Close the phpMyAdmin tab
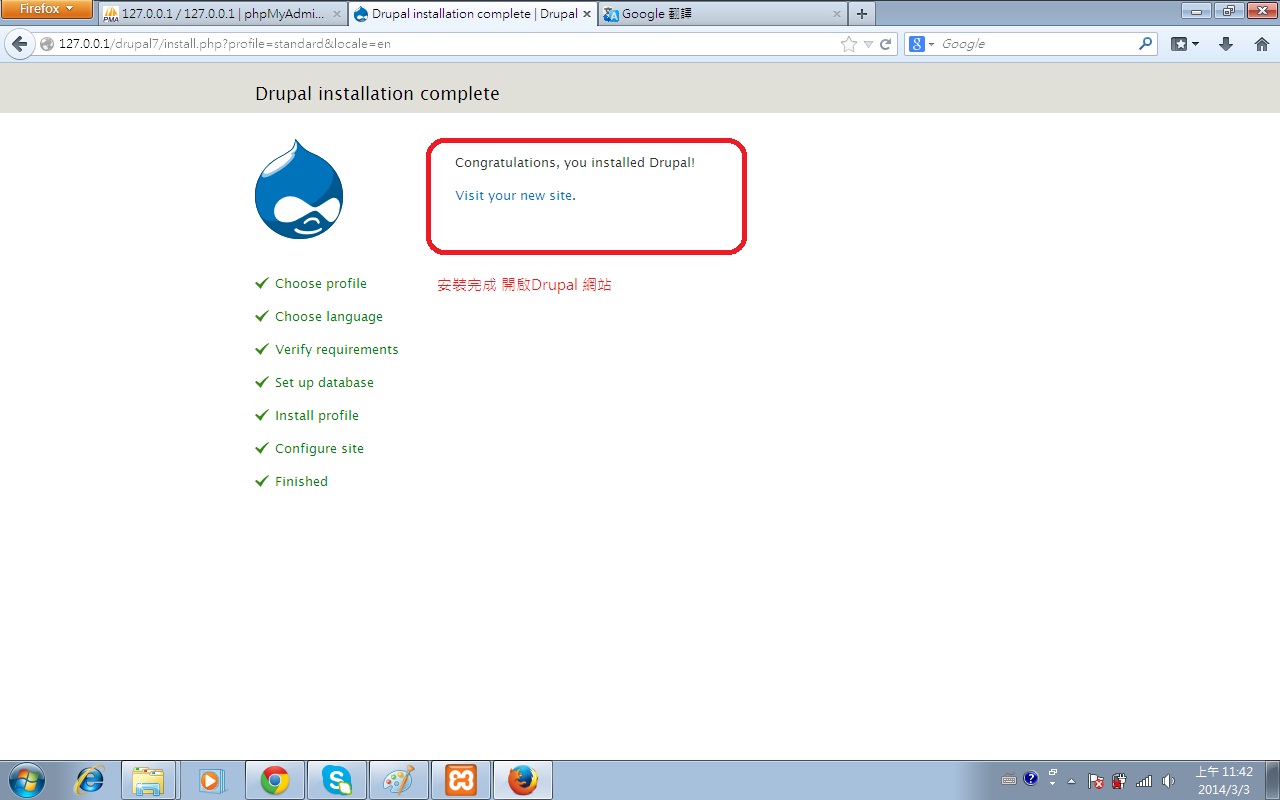 pyautogui.click(x=337, y=14)
